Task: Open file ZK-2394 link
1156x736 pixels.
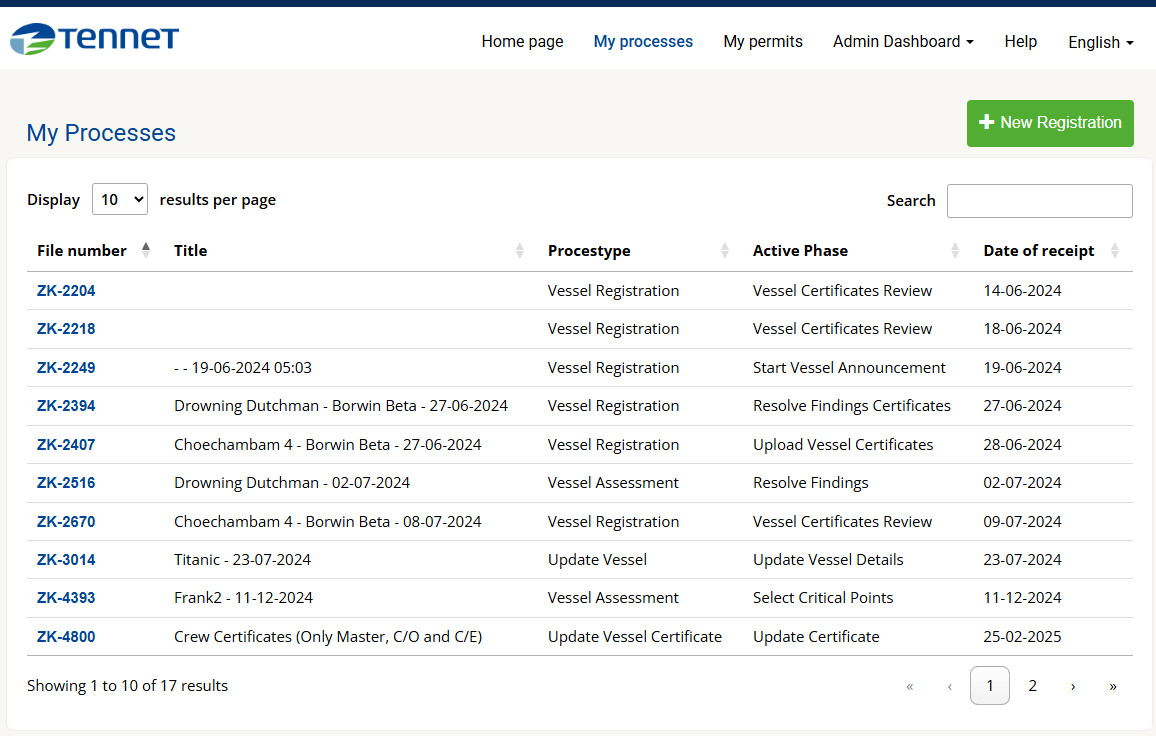Action: tap(66, 406)
